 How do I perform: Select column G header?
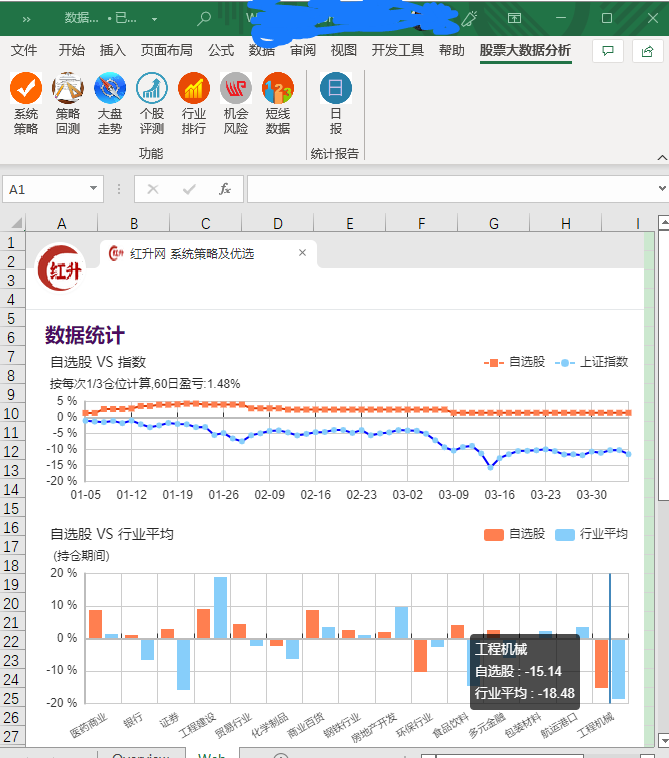pyautogui.click(x=494, y=223)
